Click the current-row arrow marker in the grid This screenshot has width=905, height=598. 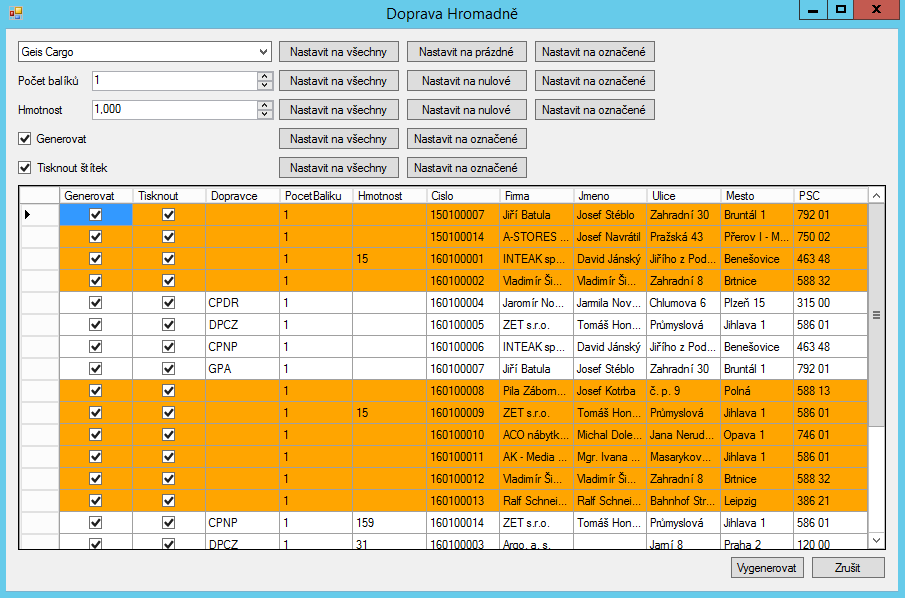coord(27,215)
